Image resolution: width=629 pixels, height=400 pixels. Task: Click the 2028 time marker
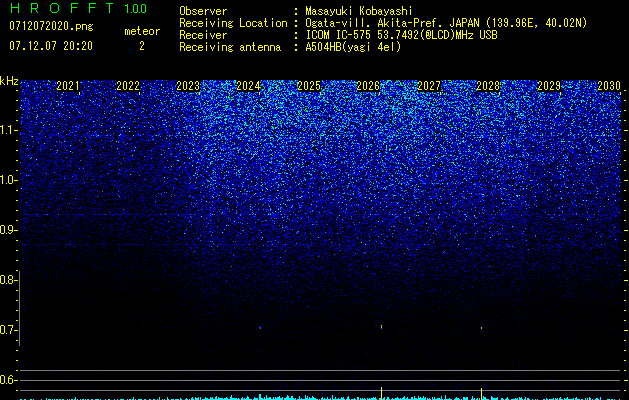488,86
